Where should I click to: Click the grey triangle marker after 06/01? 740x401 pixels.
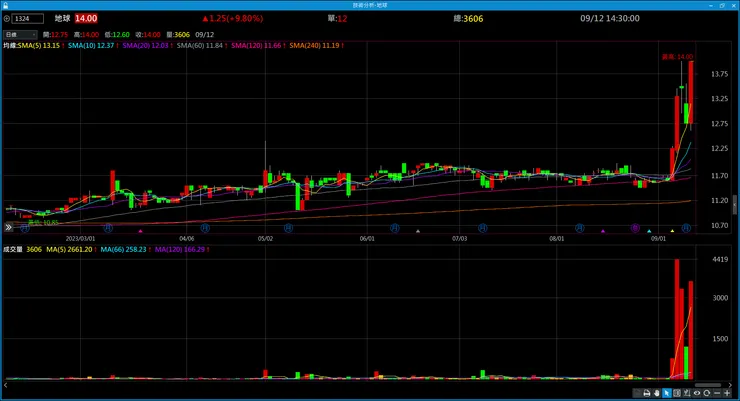[418, 231]
